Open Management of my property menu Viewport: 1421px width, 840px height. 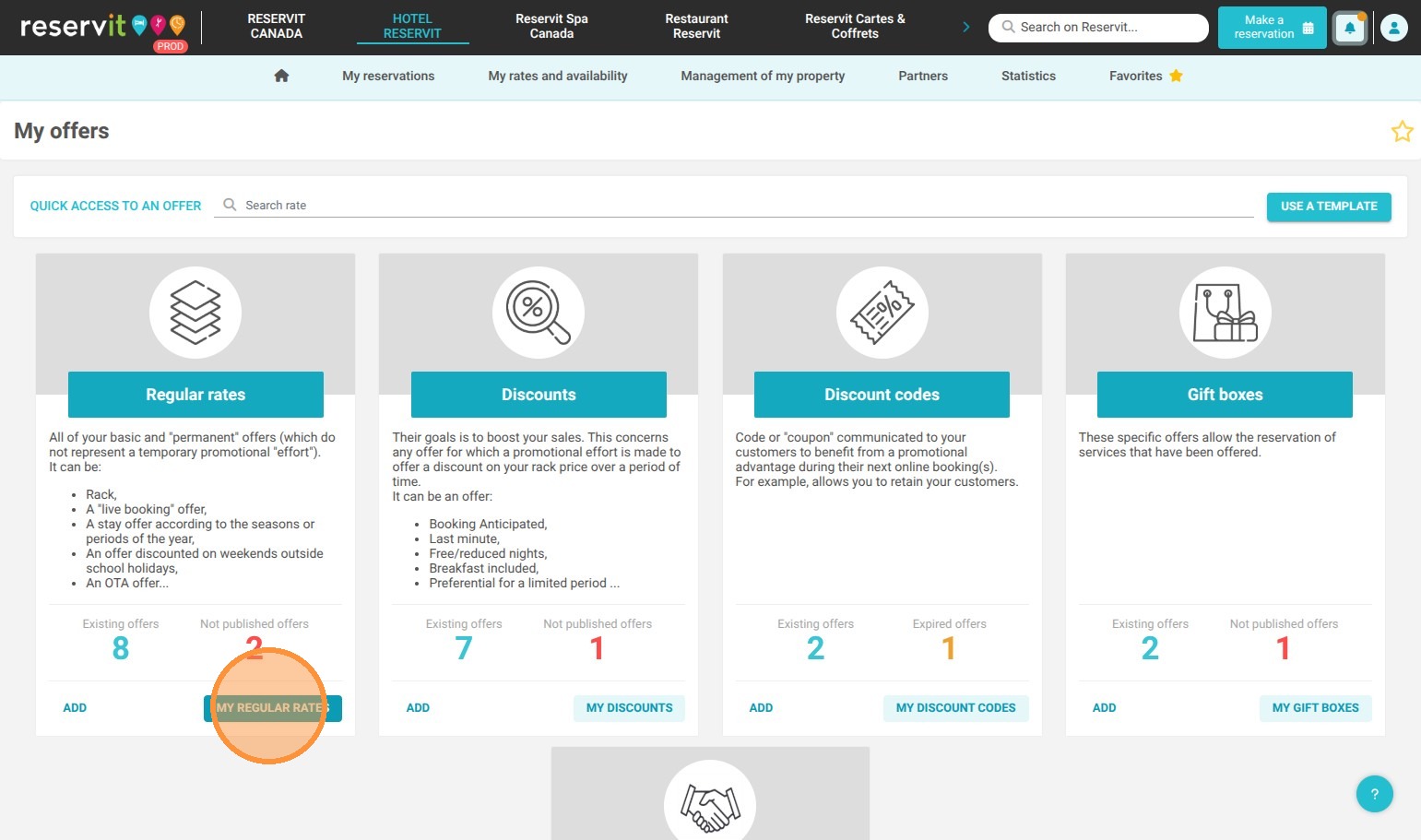pos(763,76)
